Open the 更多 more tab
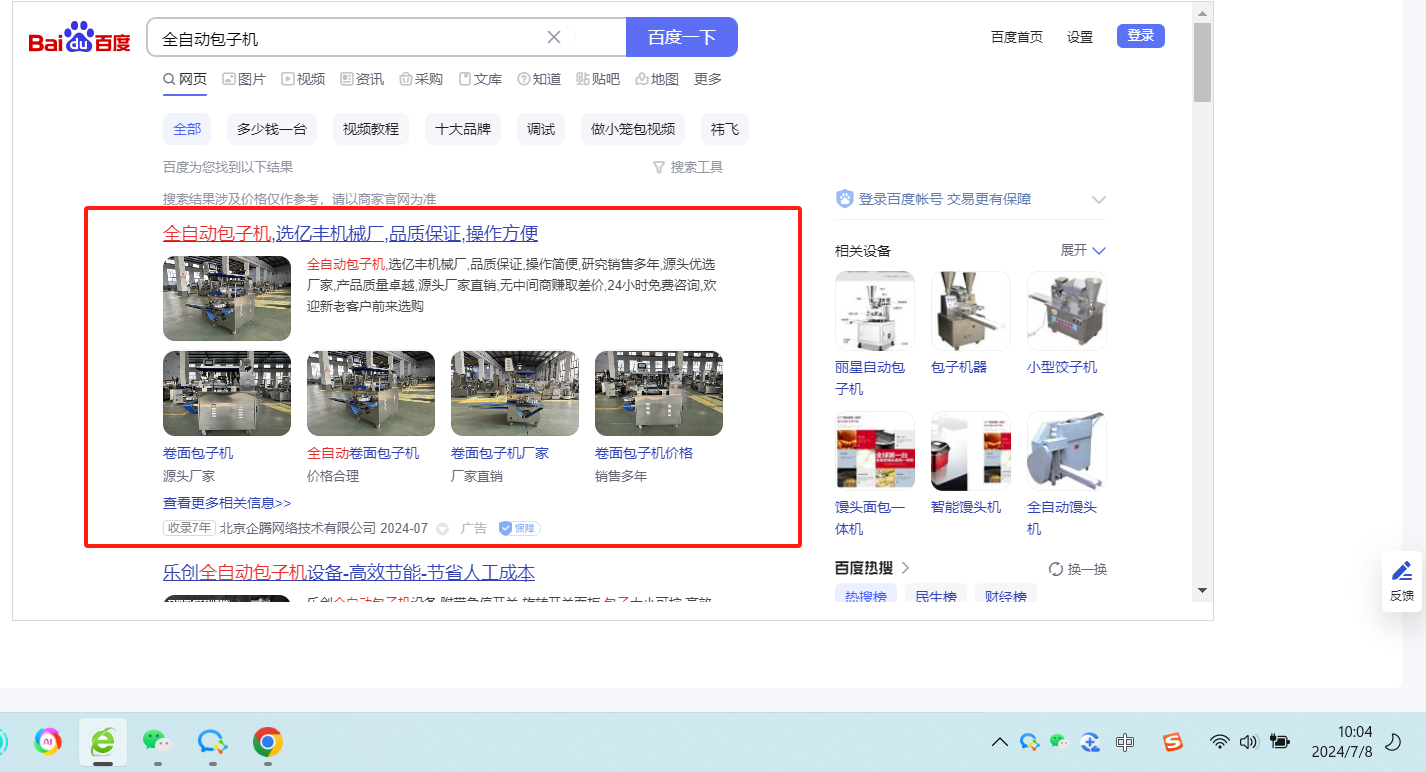Image resolution: width=1426 pixels, height=772 pixels. click(x=708, y=79)
